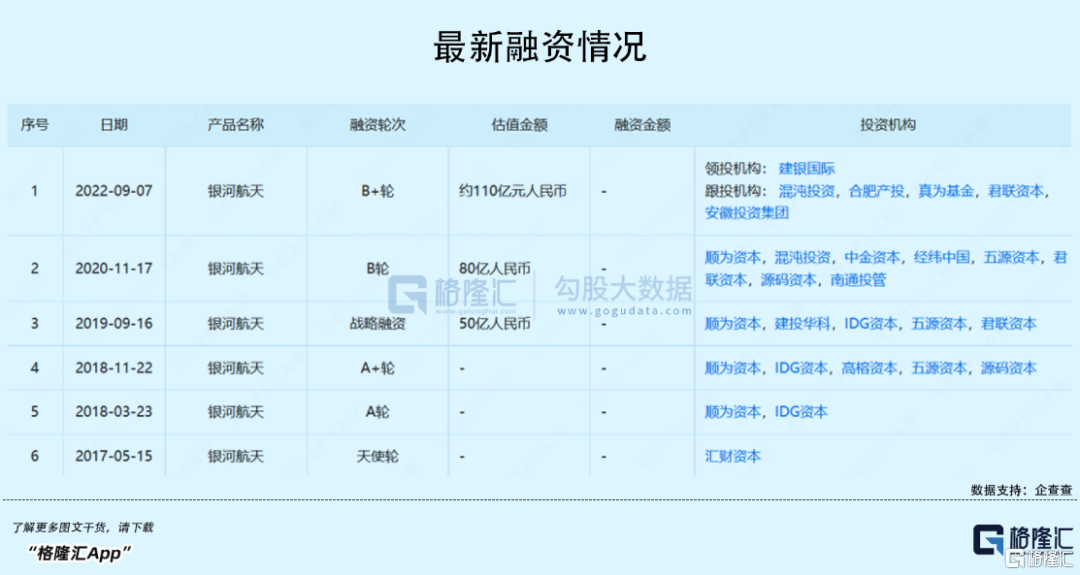Image resolution: width=1080 pixels, height=575 pixels.
Task: Open the 经纬中国 investor link
Action: (942, 258)
